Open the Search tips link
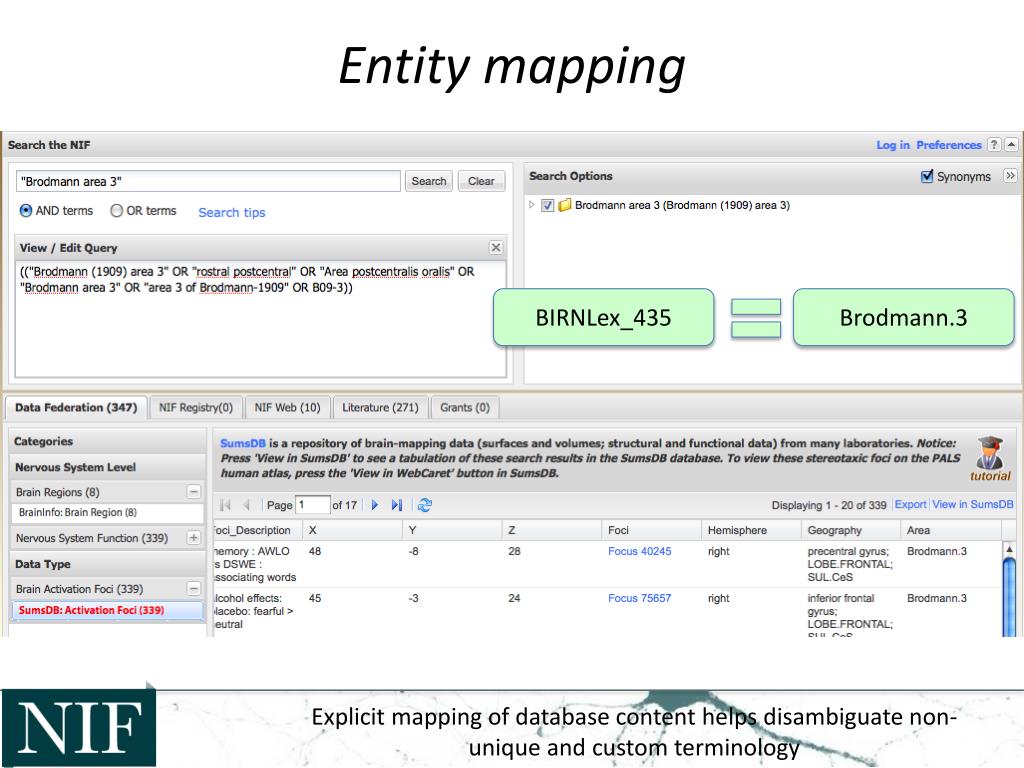 232,212
